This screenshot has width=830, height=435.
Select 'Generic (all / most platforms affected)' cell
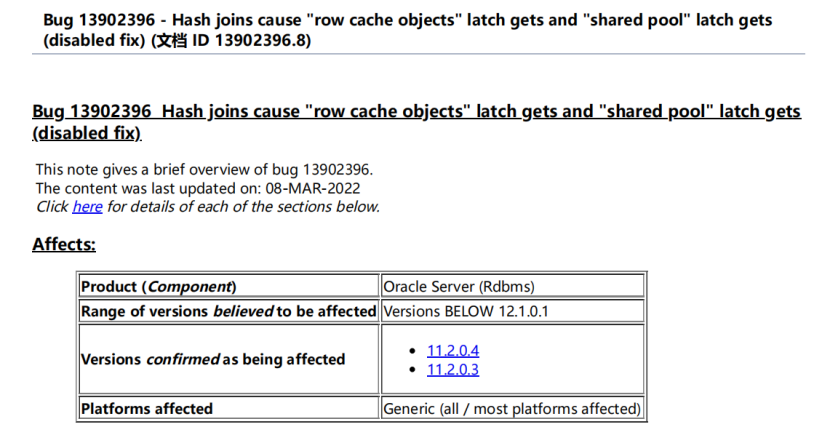(x=512, y=408)
